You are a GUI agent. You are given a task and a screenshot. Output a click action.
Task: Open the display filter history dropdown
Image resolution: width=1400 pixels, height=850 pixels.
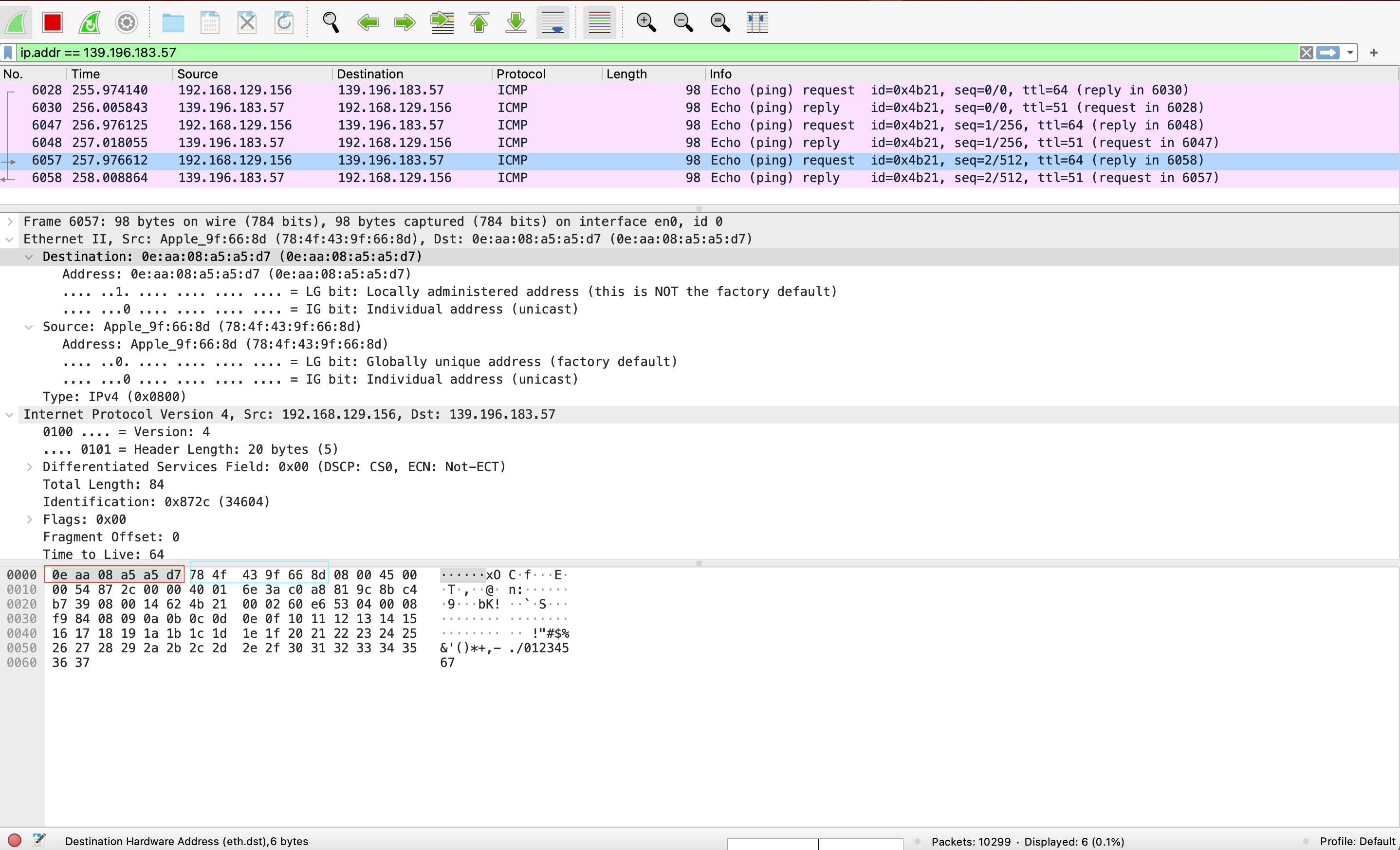pos(1350,53)
